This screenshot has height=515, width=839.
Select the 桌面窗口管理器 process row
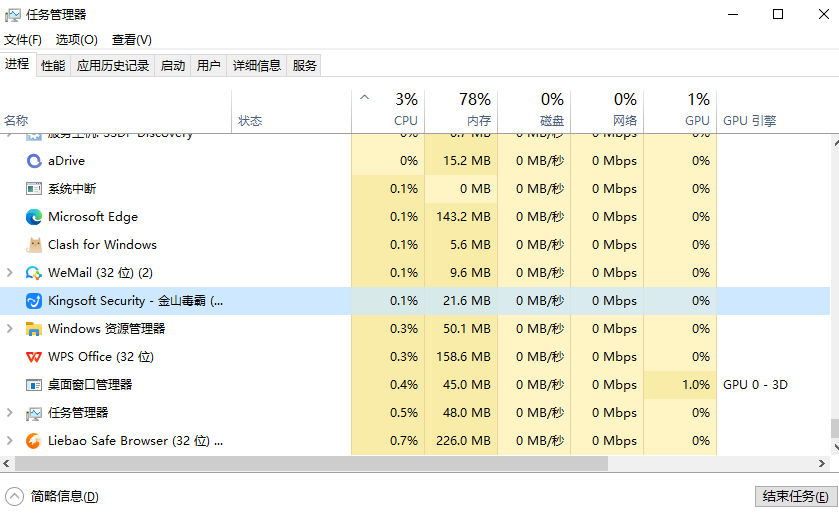coord(90,384)
